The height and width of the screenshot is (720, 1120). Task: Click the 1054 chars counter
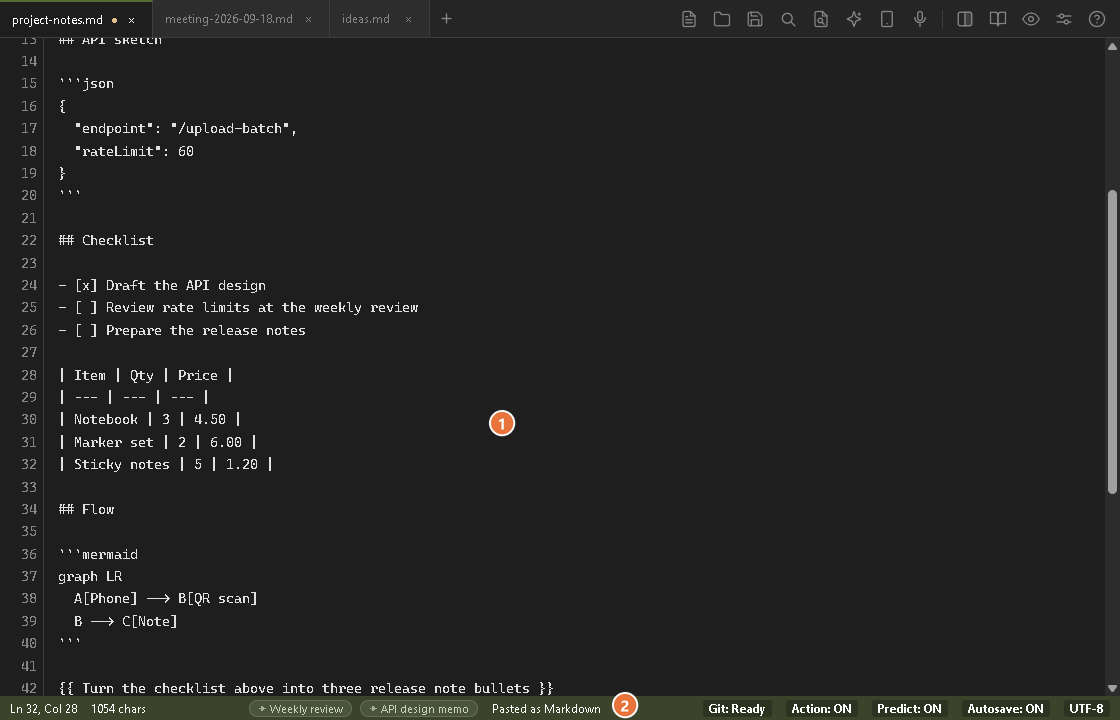119,709
